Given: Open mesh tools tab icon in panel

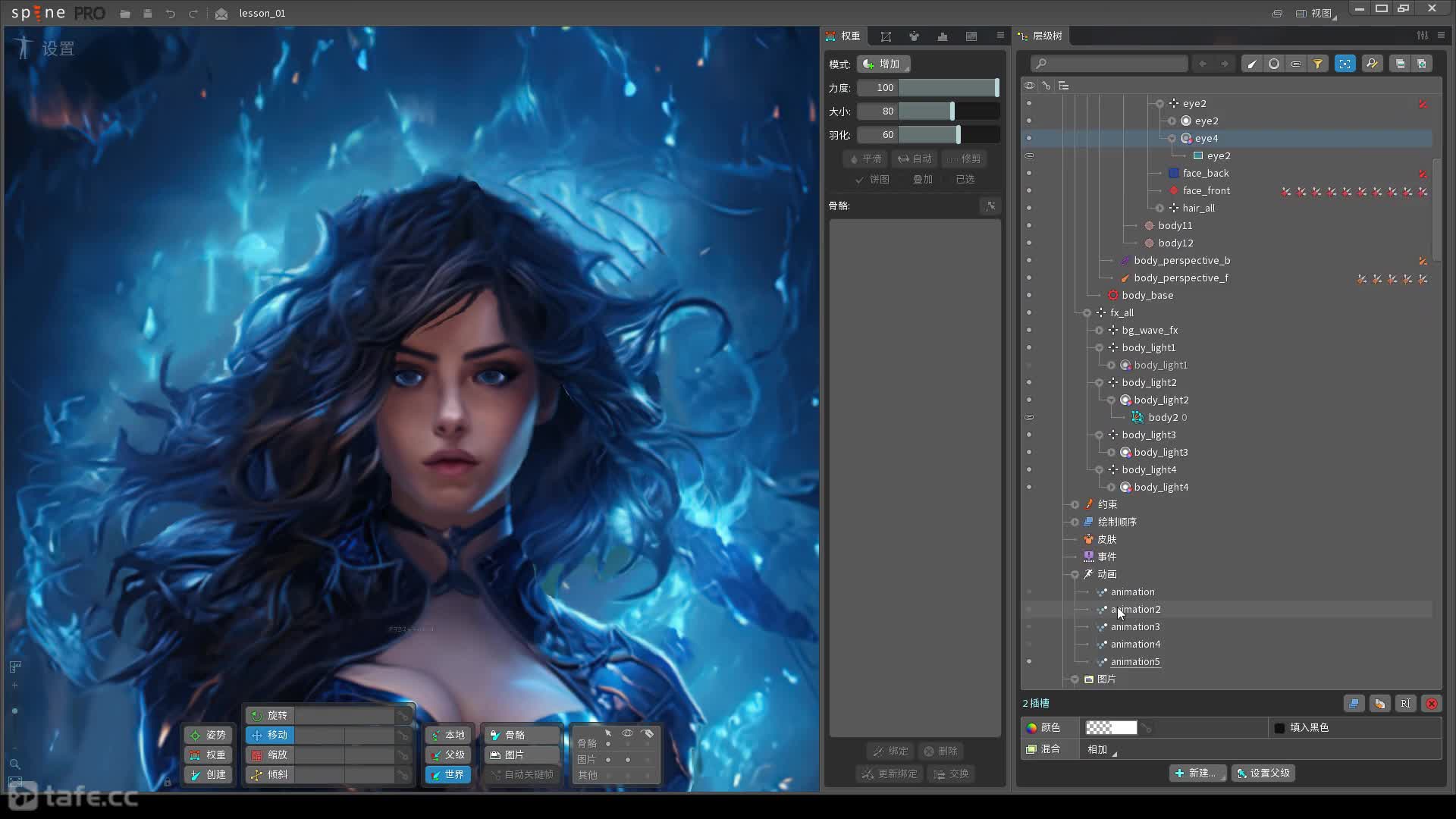Looking at the screenshot, I should coord(886,36).
